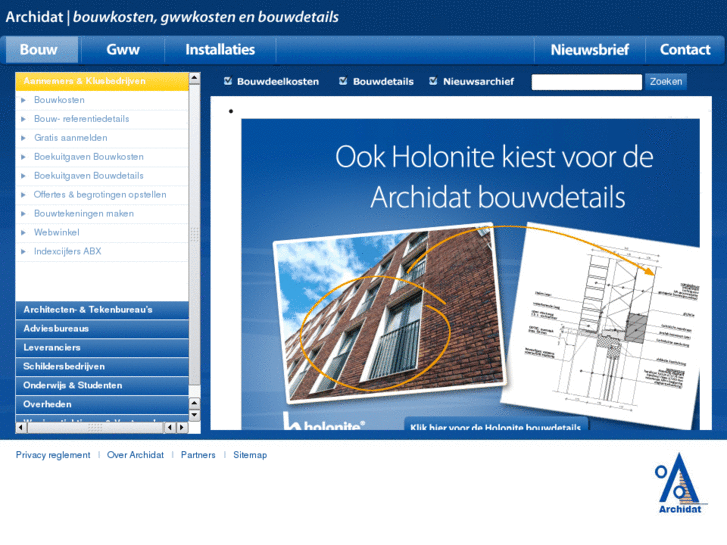
Task: Open the Privacy reglement link
Action: 53,455
